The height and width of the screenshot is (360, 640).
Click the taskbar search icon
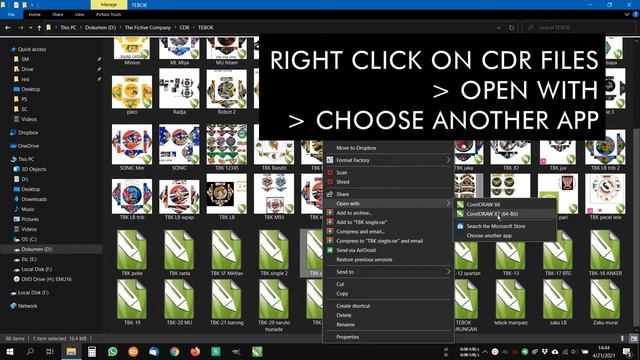30,351
